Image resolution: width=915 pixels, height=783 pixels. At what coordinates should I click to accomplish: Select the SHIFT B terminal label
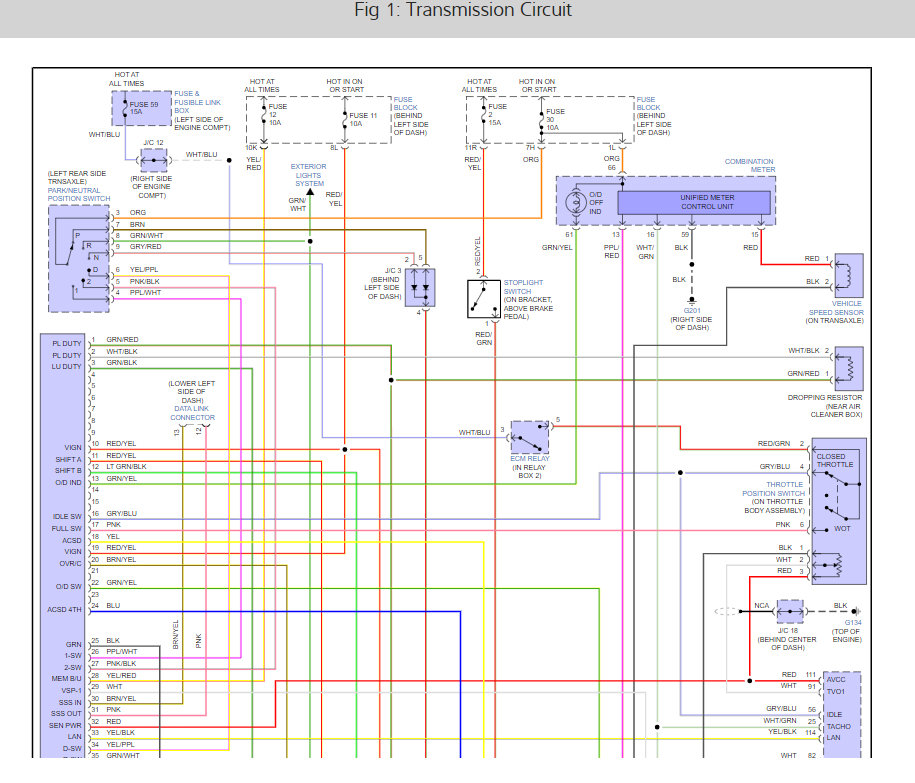(68, 471)
